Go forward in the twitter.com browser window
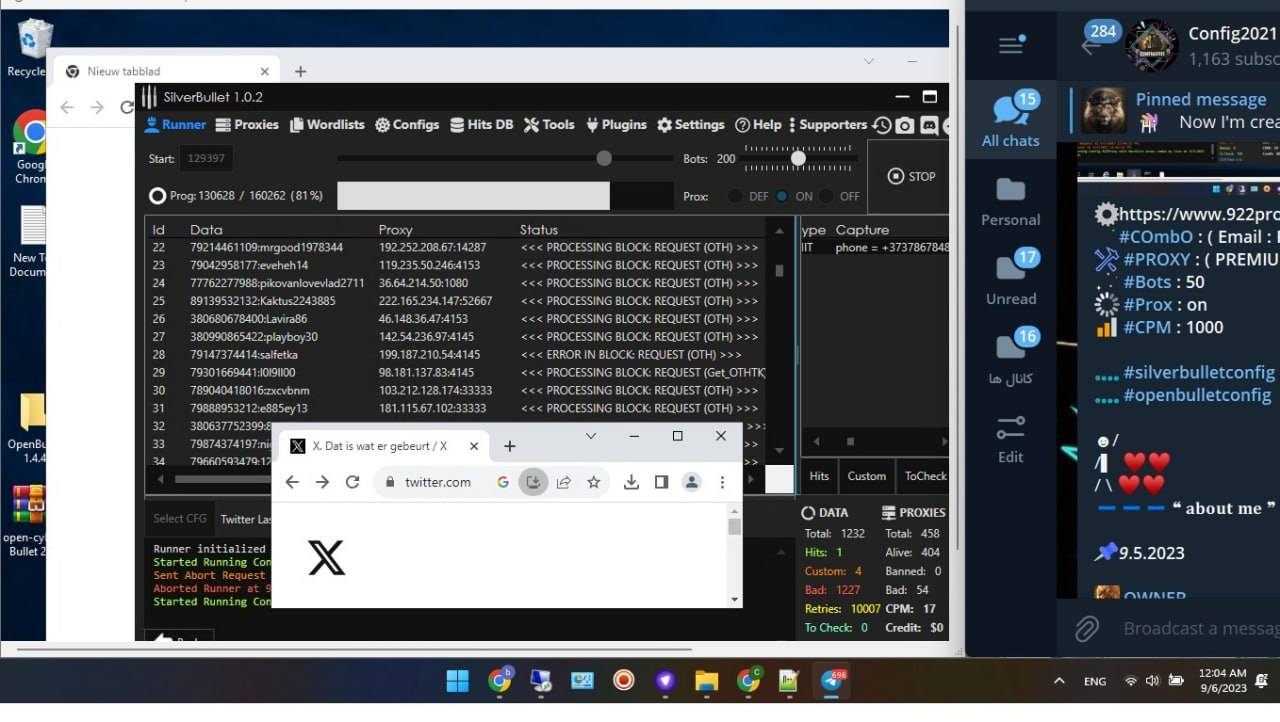1280x722 pixels. click(x=322, y=482)
